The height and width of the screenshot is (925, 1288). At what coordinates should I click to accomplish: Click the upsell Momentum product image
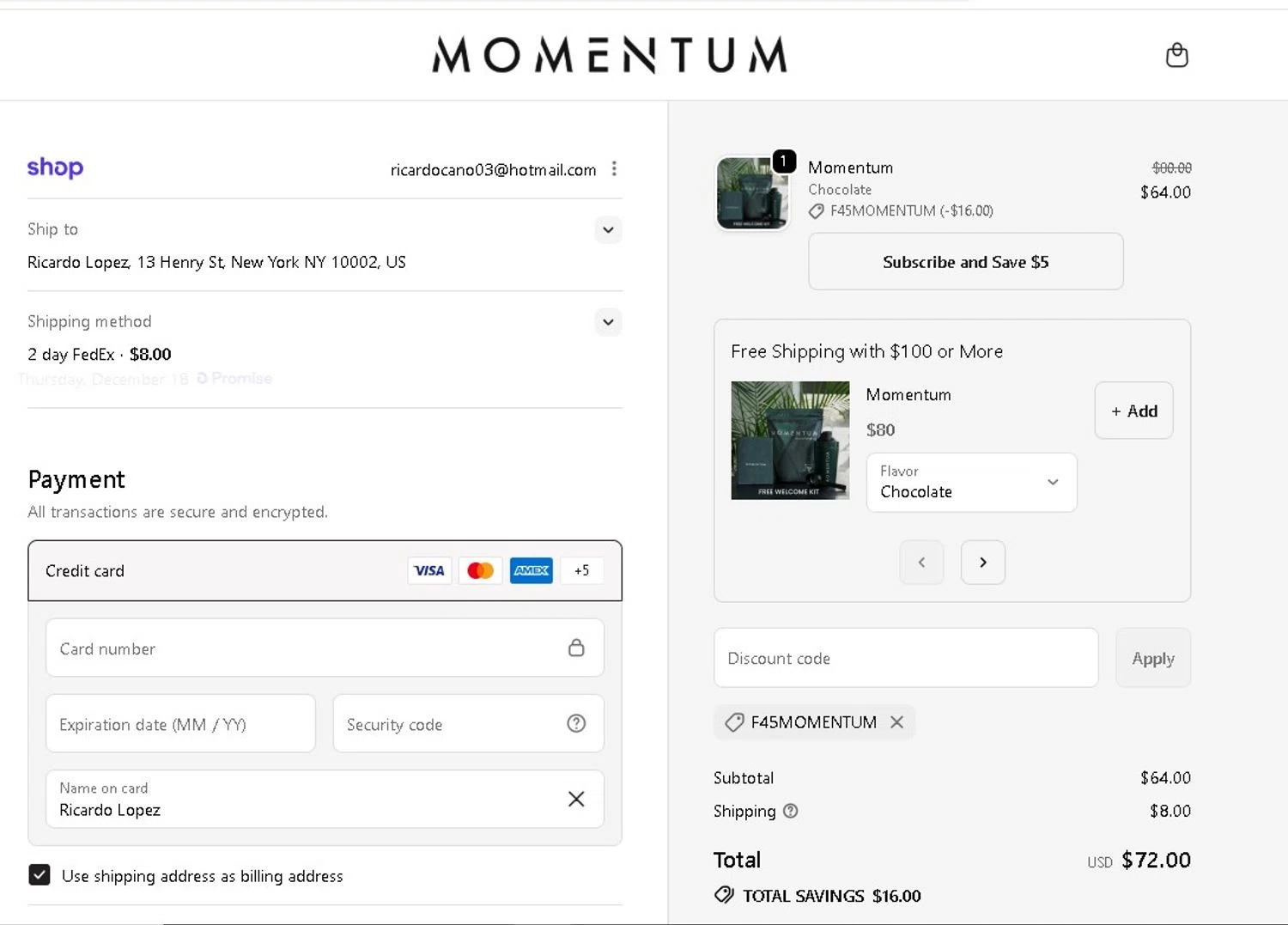point(790,440)
